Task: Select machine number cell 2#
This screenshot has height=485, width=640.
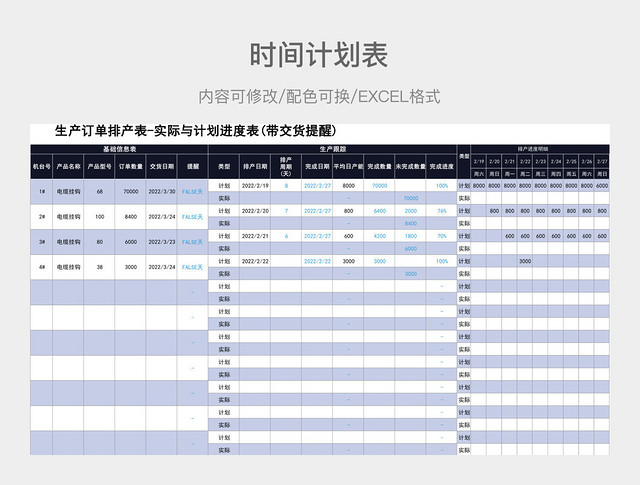Action: 42,217
